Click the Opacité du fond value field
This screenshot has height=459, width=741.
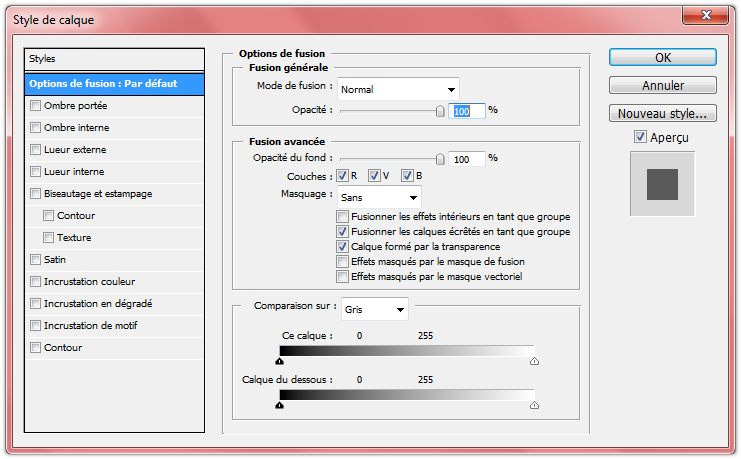tap(466, 159)
